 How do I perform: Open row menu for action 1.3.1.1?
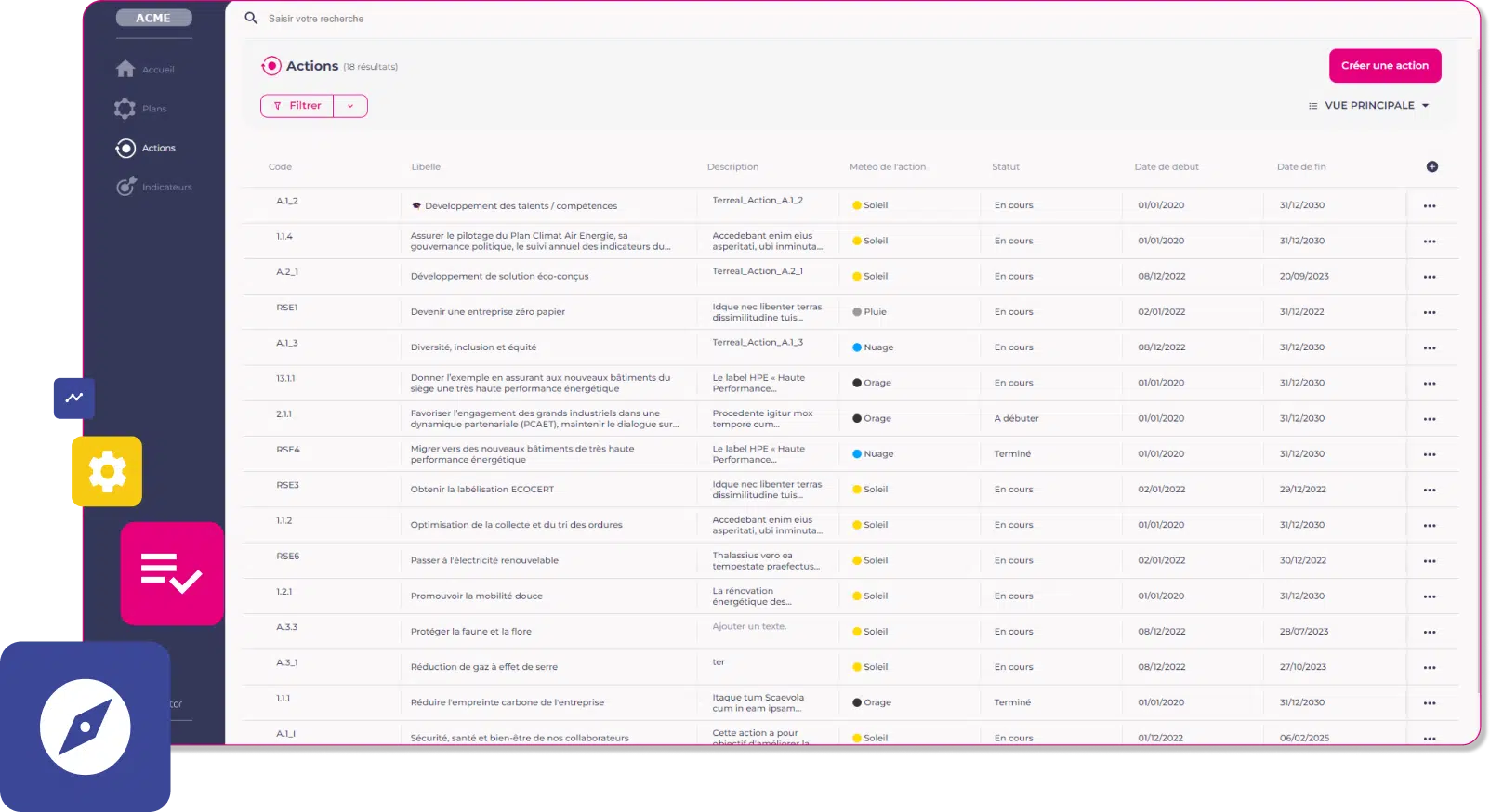pos(1430,384)
